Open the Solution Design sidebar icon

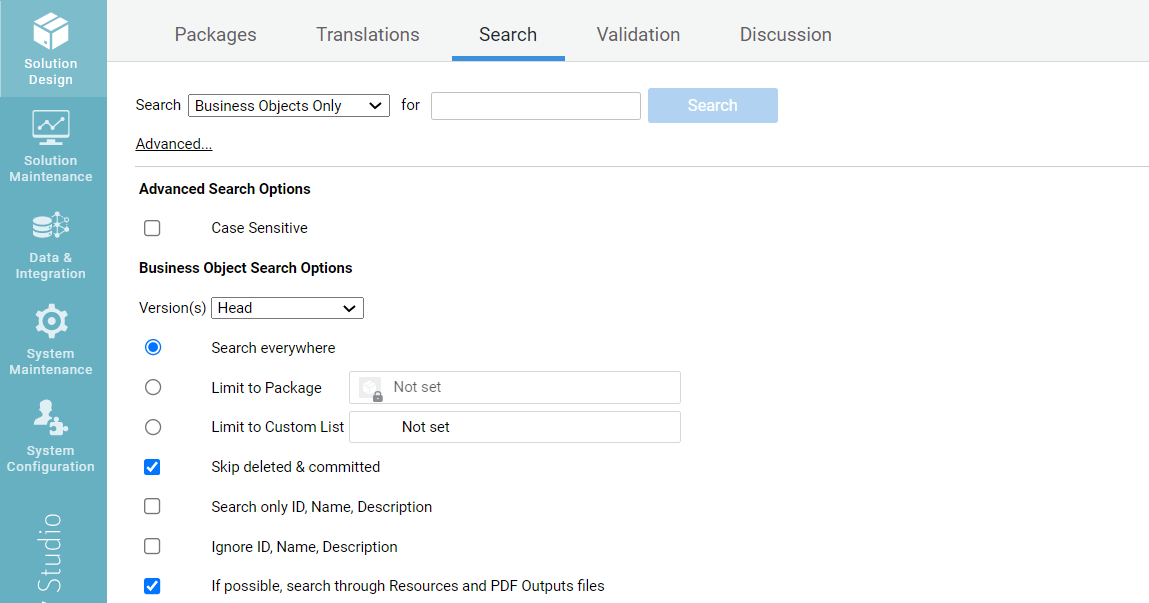[x=50, y=32]
